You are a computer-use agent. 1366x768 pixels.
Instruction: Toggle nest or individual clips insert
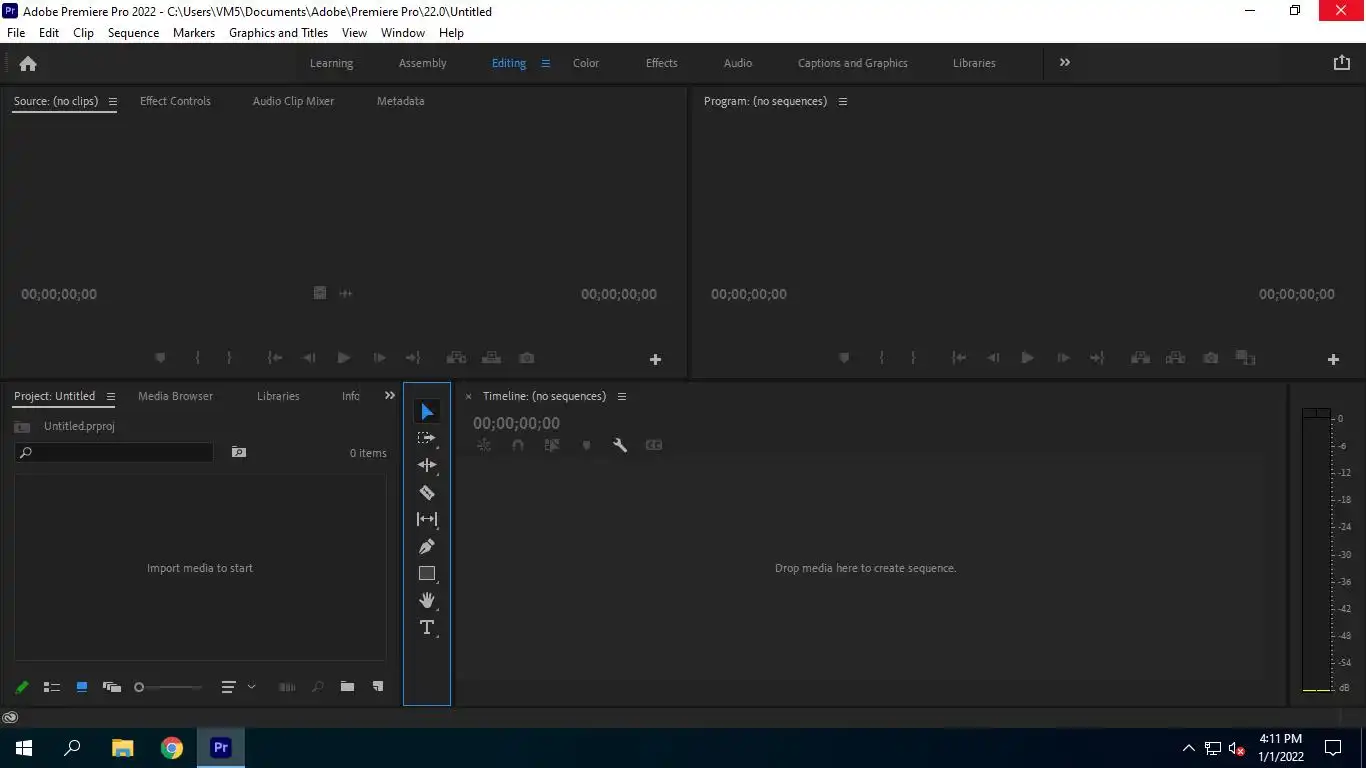pos(484,445)
